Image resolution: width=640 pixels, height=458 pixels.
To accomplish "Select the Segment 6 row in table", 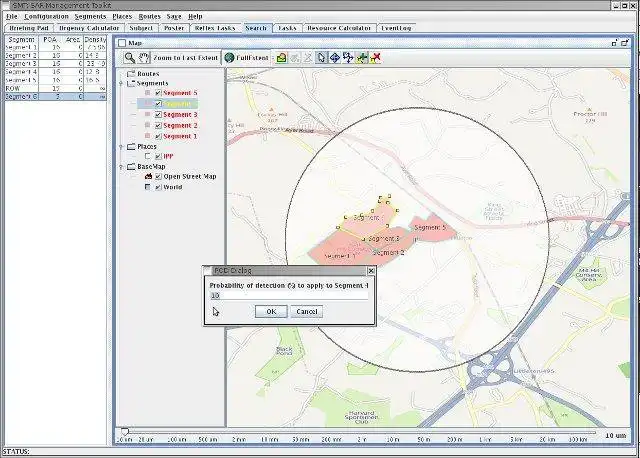I will click(56, 97).
